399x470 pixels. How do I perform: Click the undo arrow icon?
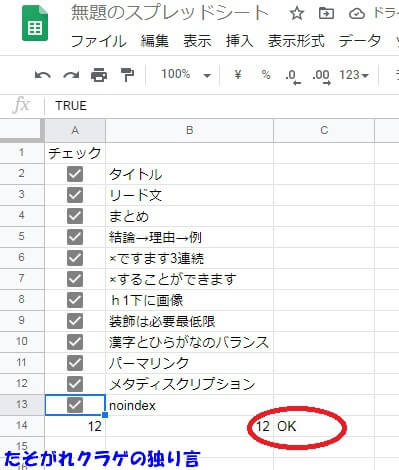(43, 75)
